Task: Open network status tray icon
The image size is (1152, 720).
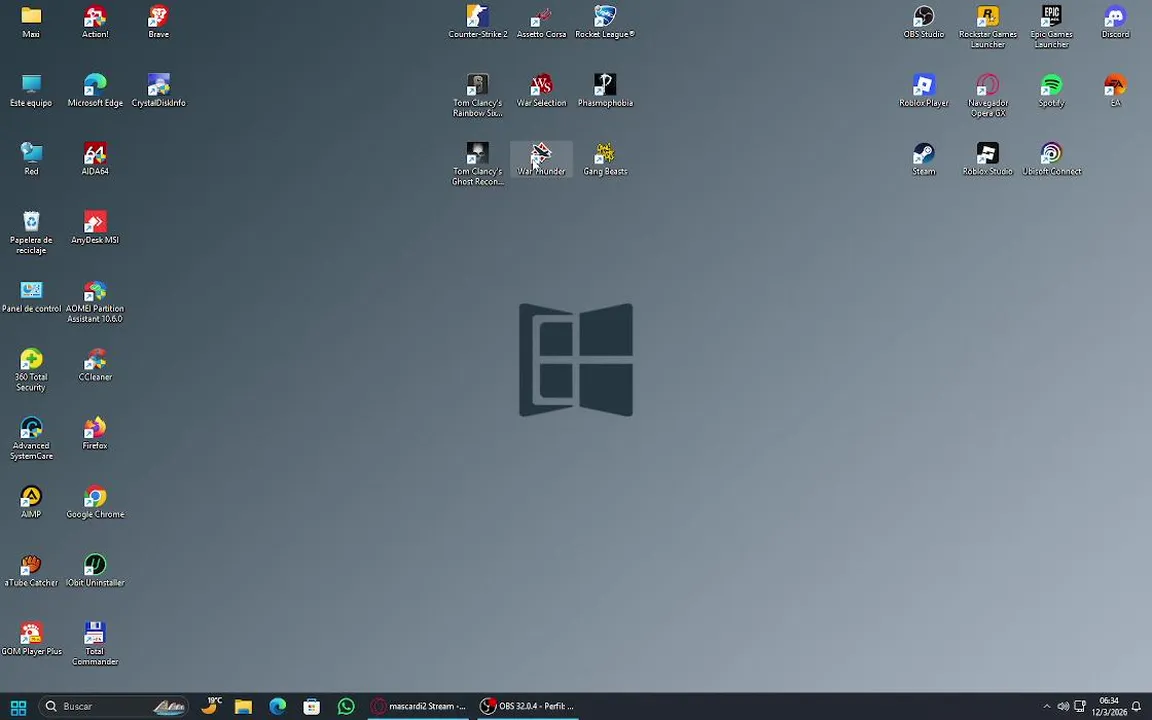Action: [1079, 707]
